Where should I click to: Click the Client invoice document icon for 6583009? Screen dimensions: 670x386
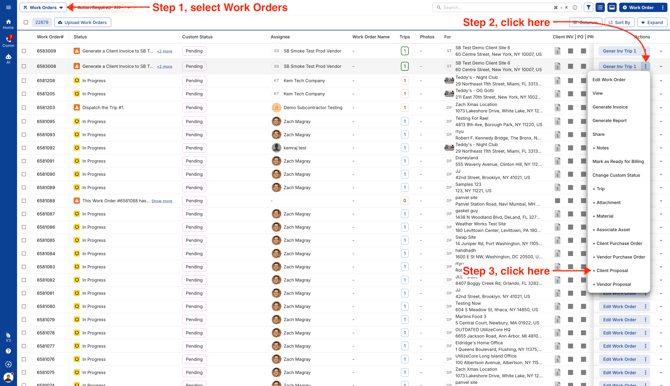pos(557,51)
